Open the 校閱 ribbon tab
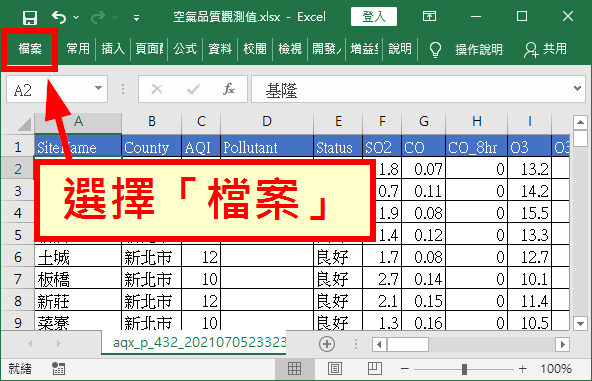 (x=255, y=49)
